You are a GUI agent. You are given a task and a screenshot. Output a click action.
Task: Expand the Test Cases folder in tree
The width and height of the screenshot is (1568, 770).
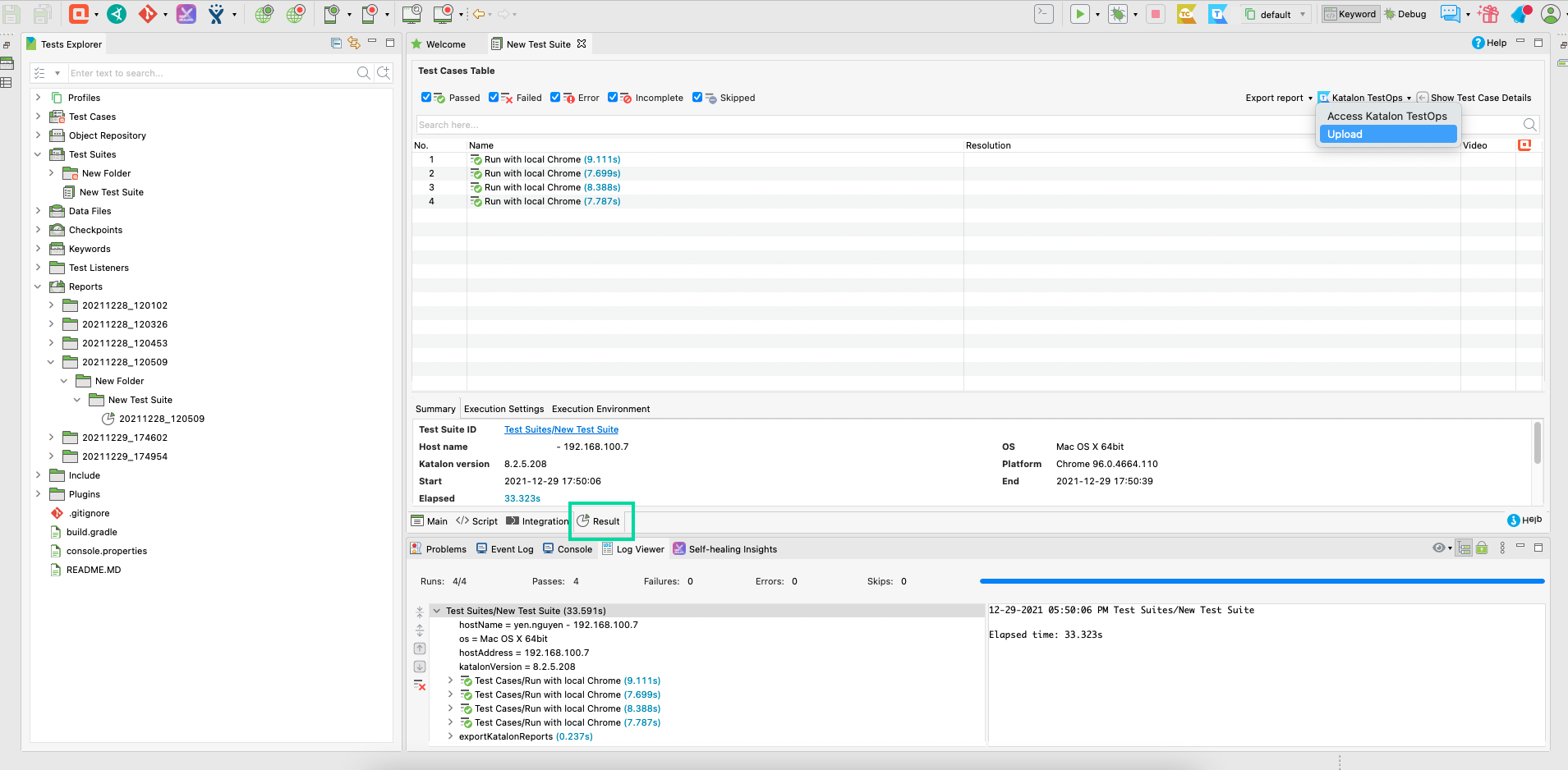pos(38,117)
